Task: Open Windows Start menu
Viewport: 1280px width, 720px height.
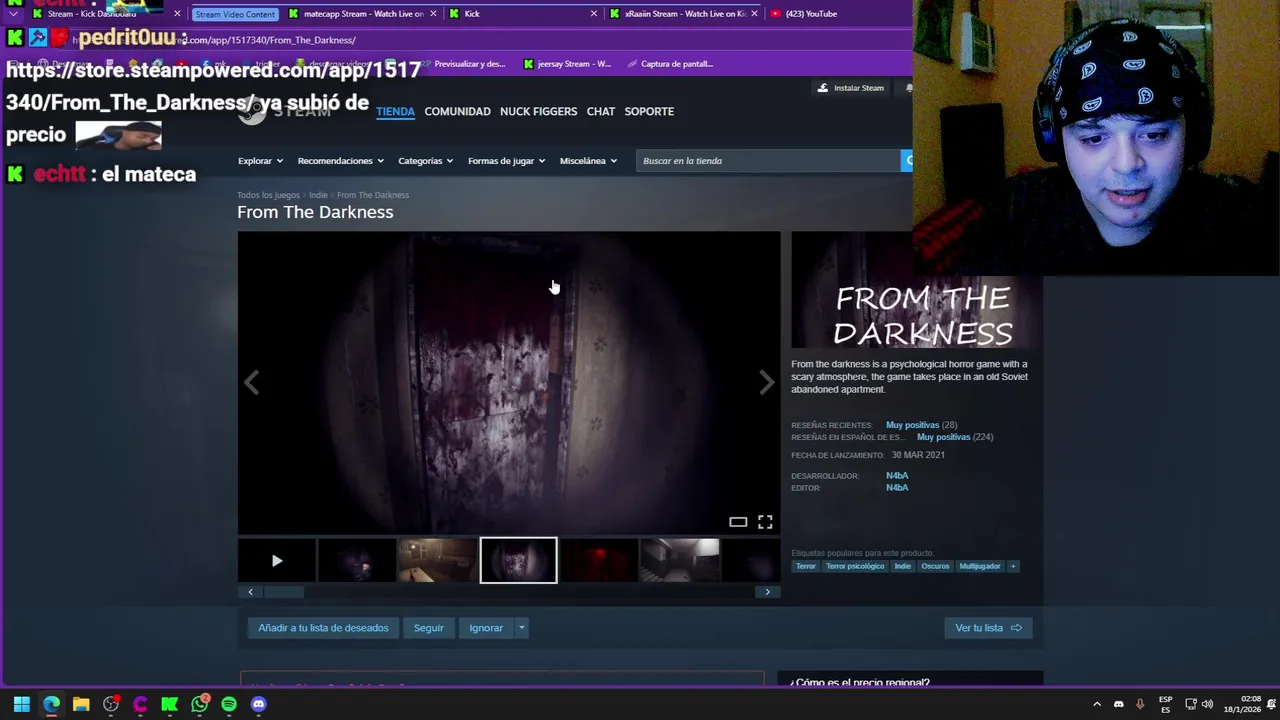Action: click(22, 704)
